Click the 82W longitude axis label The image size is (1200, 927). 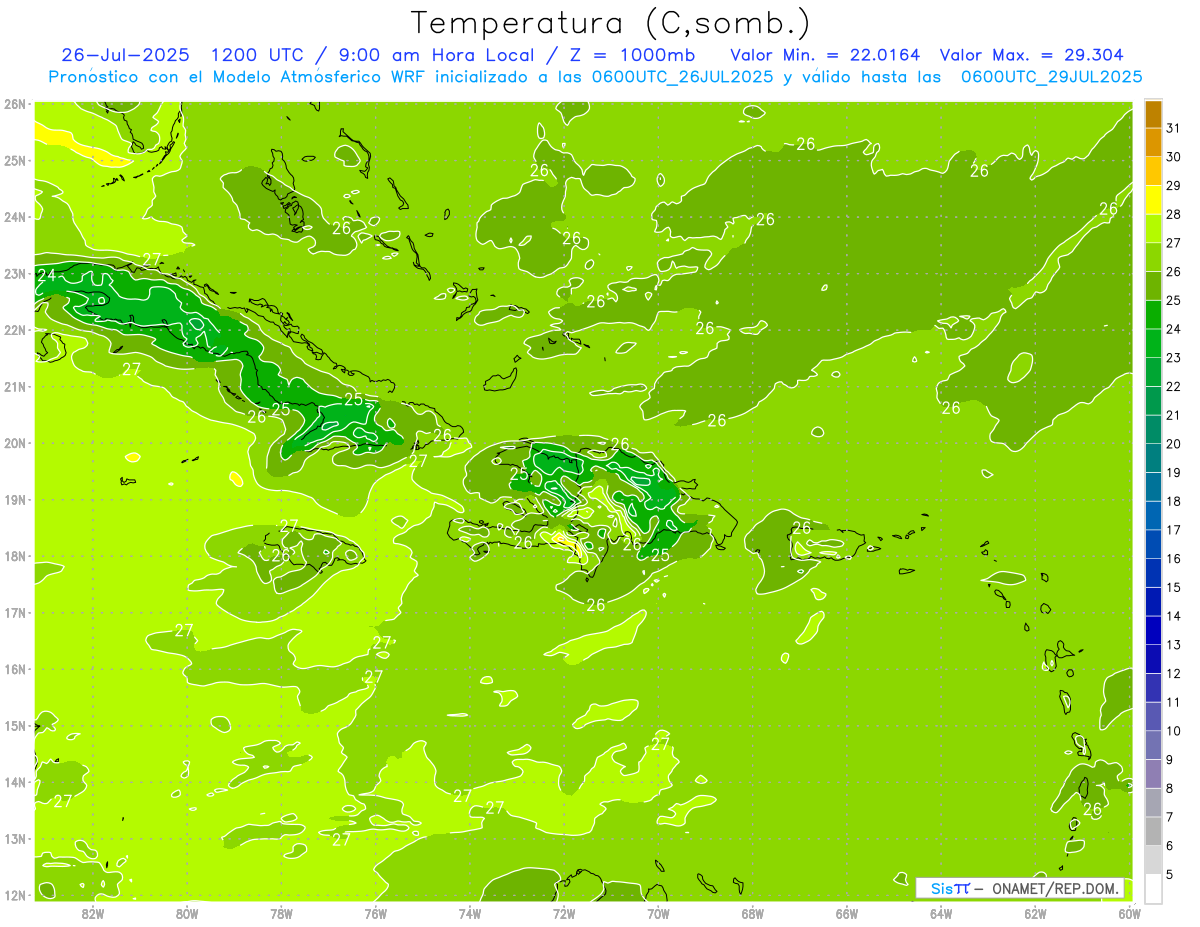[x=93, y=912]
